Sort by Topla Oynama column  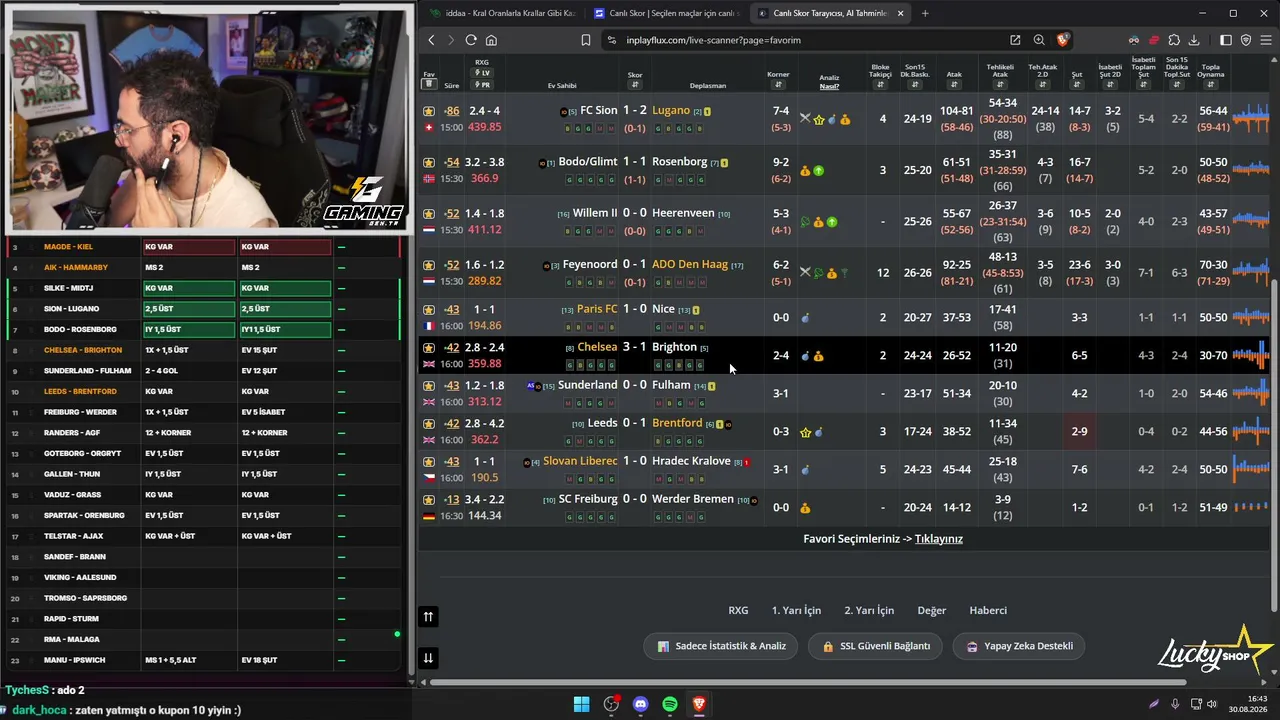point(1211,85)
